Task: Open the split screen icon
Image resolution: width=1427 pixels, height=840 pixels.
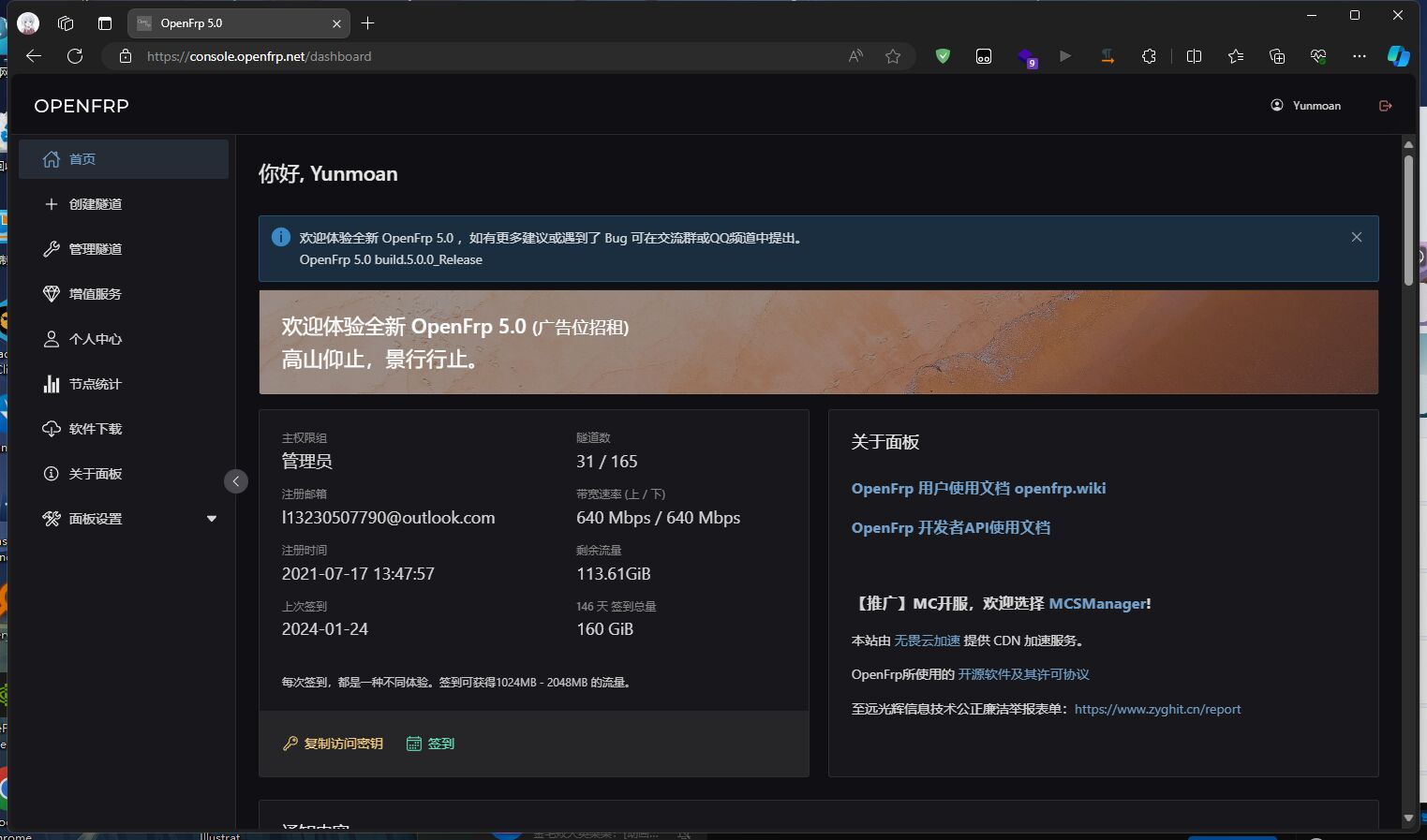Action: pos(1194,56)
